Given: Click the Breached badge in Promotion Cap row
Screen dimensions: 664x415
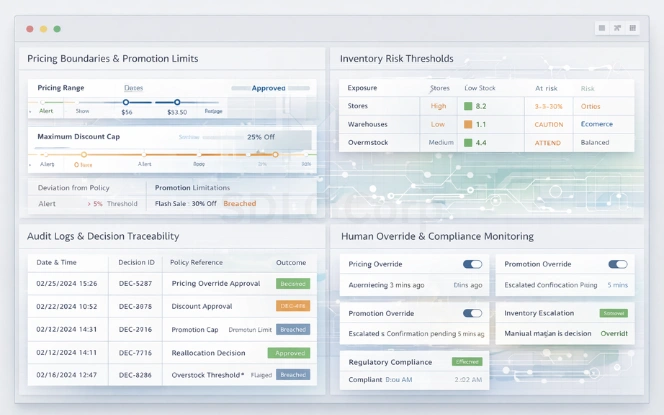Looking at the screenshot, I should (x=293, y=329).
